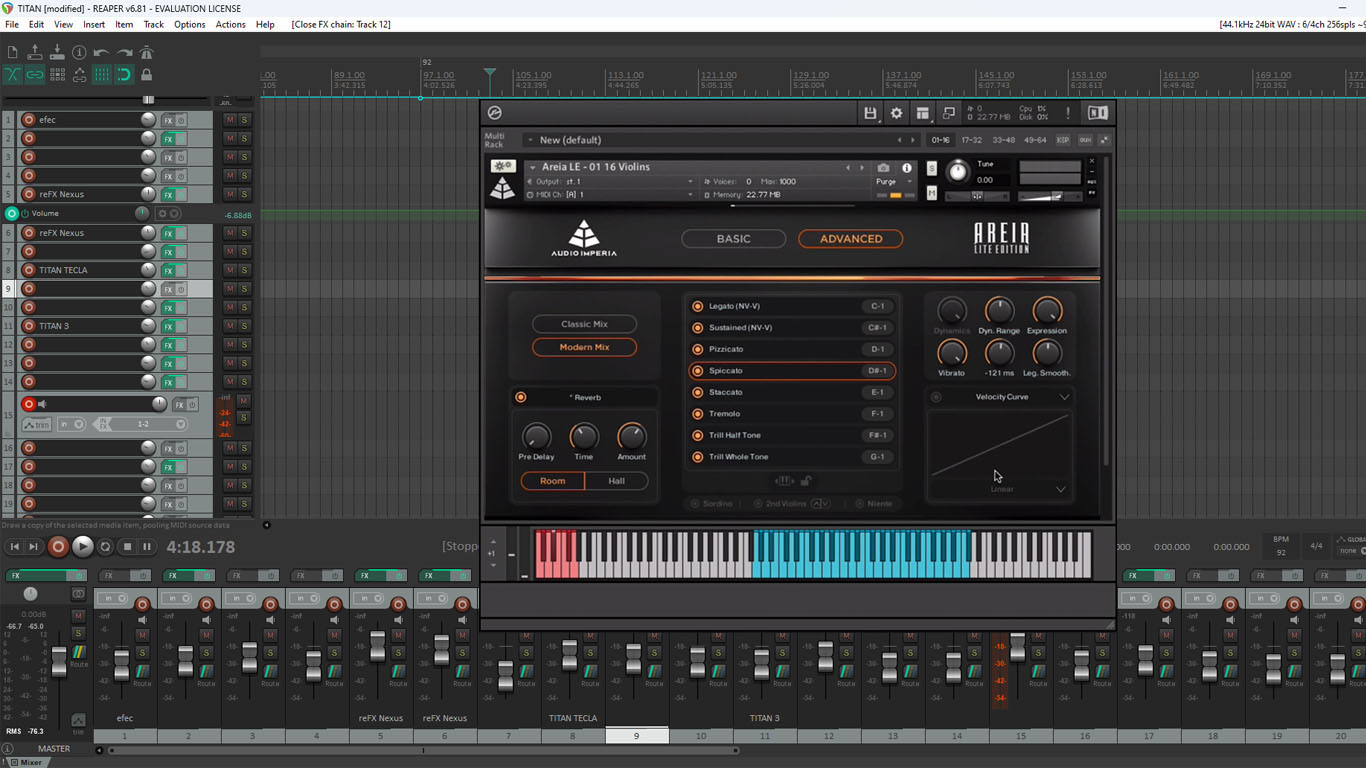Click the reverb Amount knob

pyautogui.click(x=631, y=436)
